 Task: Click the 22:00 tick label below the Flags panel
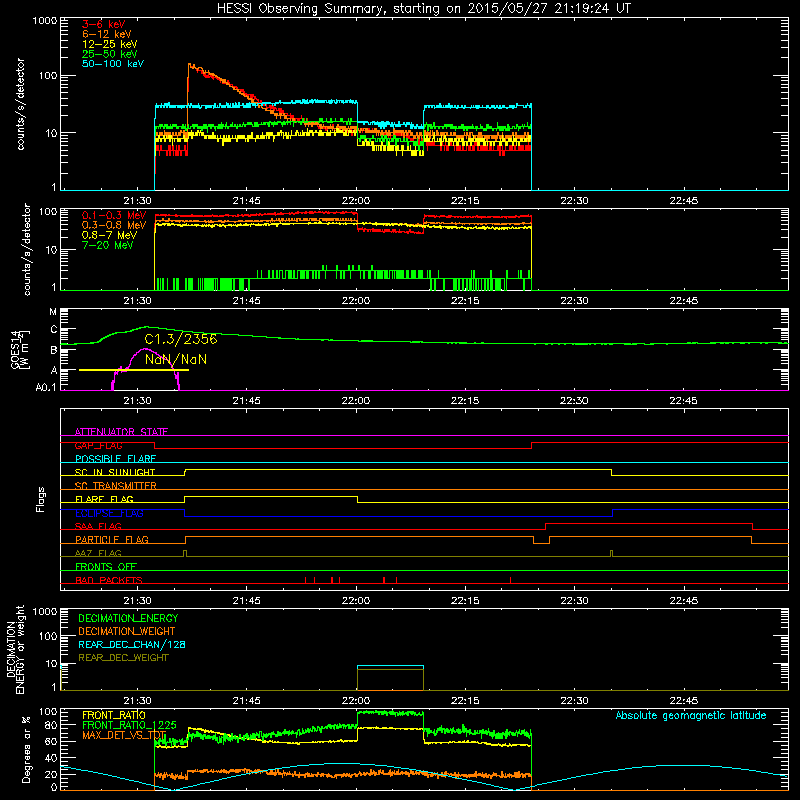pos(356,601)
